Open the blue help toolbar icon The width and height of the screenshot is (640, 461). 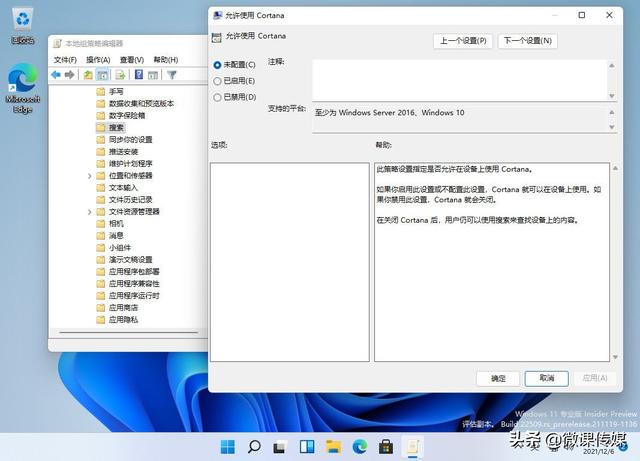pyautogui.click(x=139, y=75)
